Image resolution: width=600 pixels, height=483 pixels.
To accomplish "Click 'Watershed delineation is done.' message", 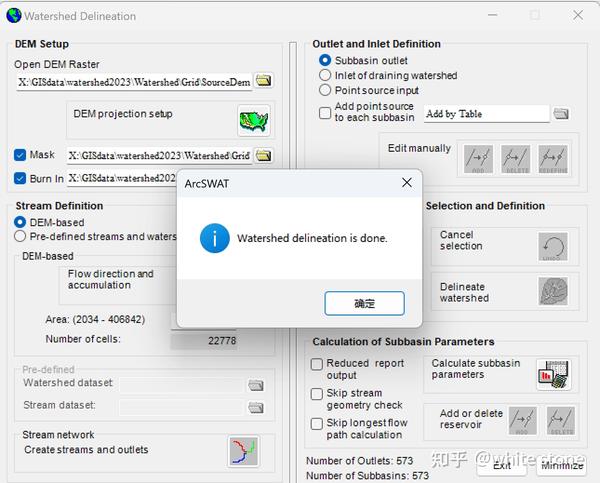I will click(x=312, y=238).
